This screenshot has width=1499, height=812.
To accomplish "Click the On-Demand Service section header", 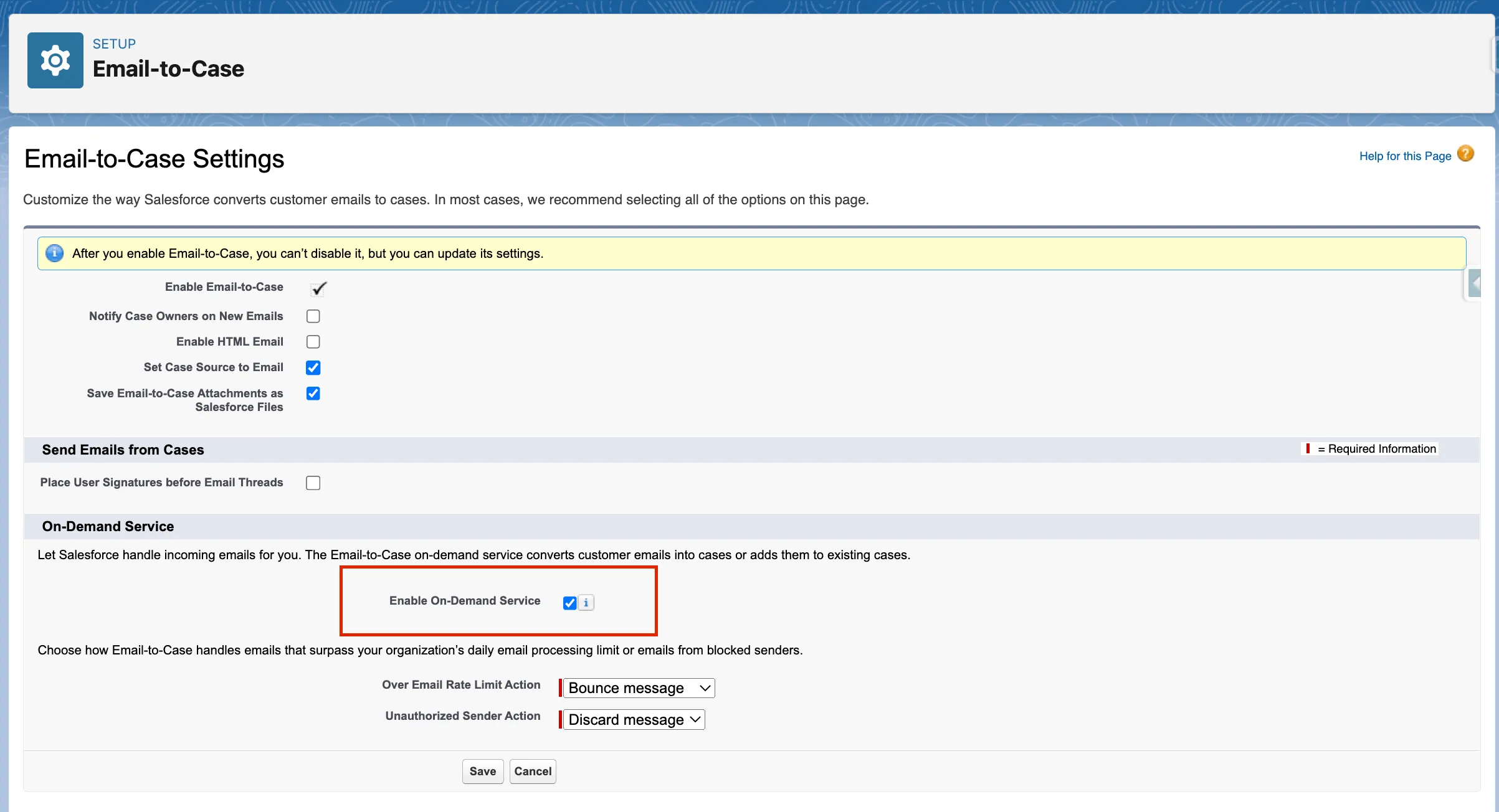I will [108, 526].
